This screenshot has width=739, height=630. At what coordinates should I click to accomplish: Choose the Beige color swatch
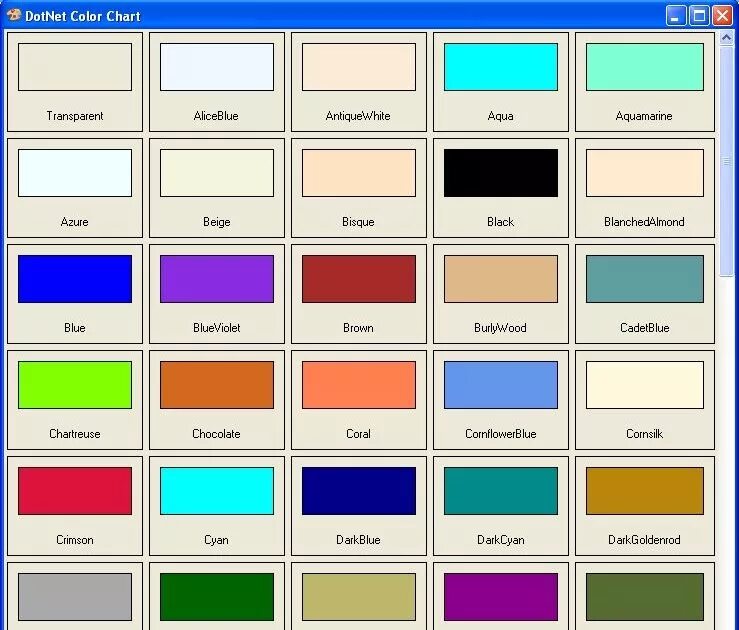217,173
